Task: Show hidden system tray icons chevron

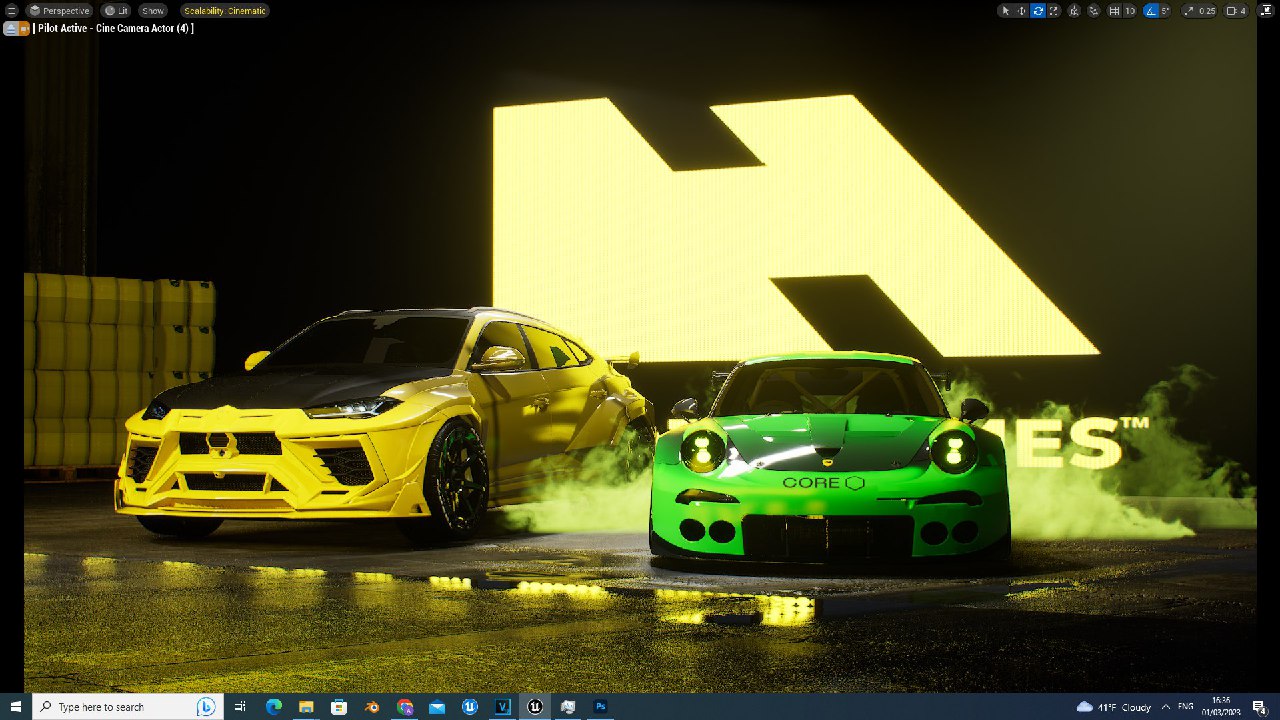Action: [x=1166, y=707]
